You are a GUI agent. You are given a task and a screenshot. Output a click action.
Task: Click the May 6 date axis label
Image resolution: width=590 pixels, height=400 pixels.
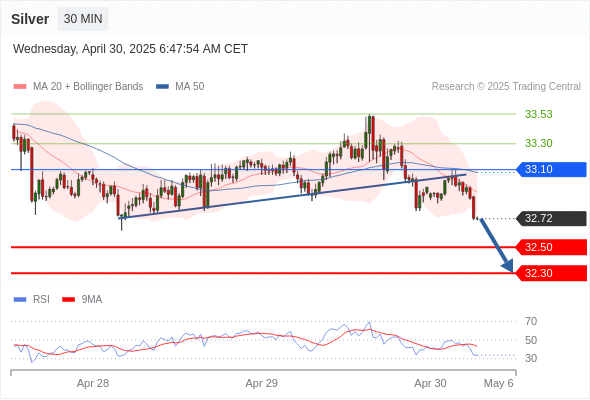pyautogui.click(x=499, y=383)
